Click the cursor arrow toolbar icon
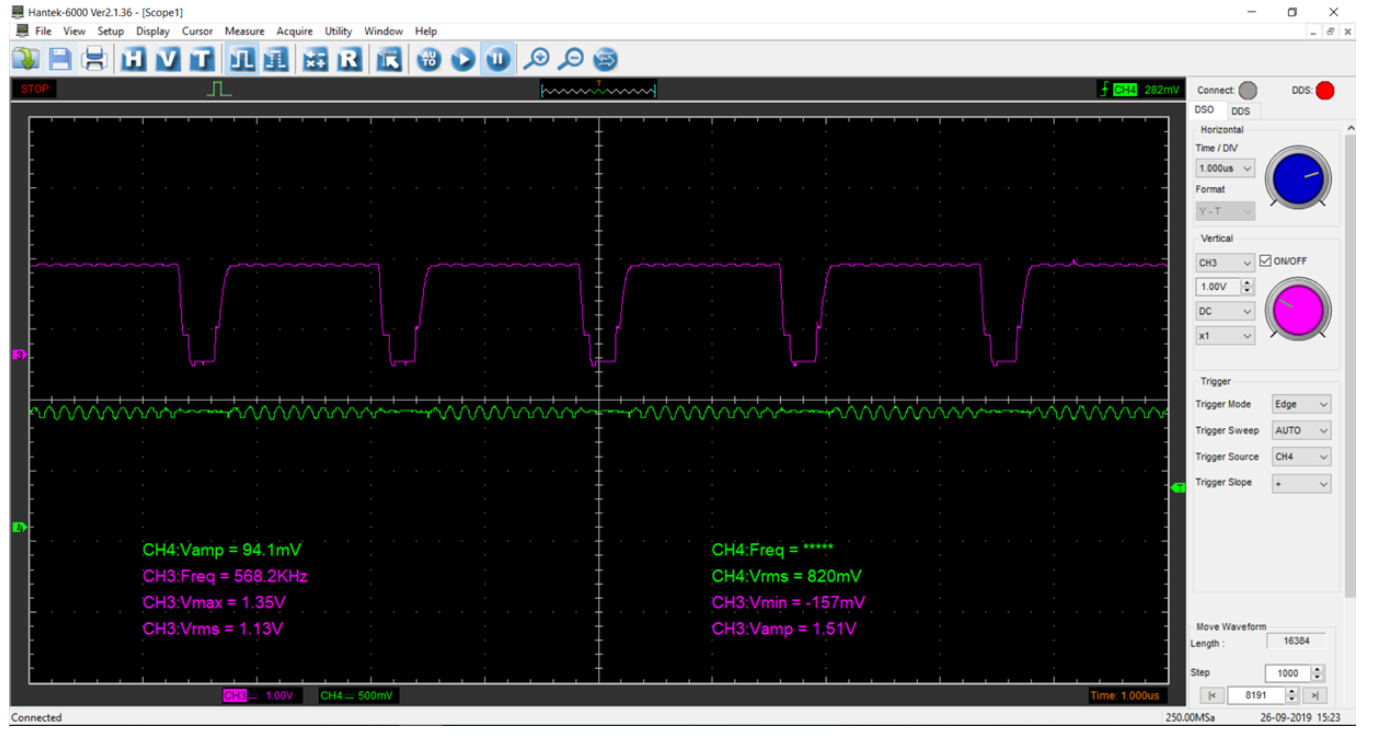Viewport: 1373px width, 745px height. [x=389, y=59]
